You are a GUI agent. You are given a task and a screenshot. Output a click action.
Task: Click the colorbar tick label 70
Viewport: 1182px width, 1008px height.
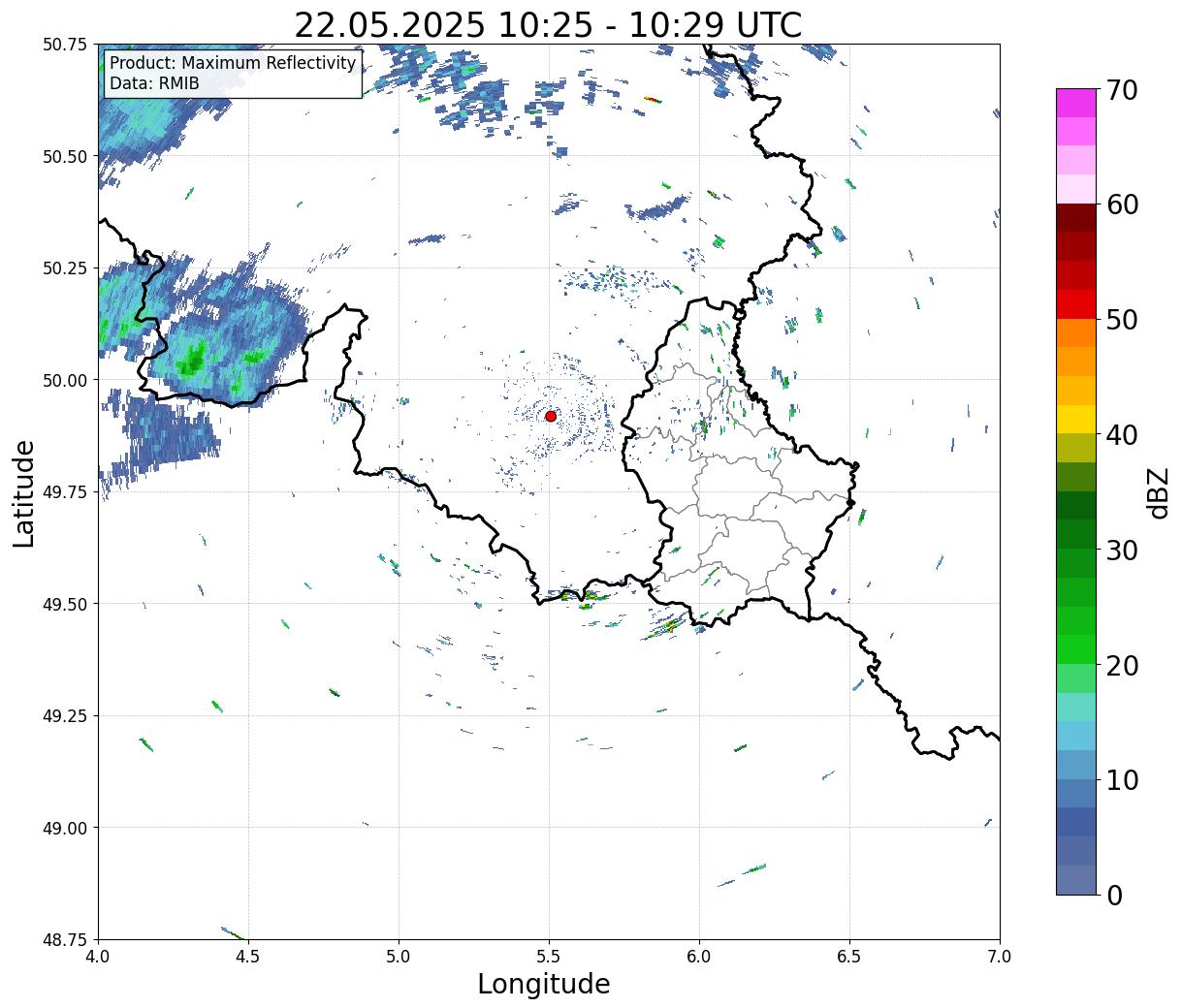[1122, 90]
